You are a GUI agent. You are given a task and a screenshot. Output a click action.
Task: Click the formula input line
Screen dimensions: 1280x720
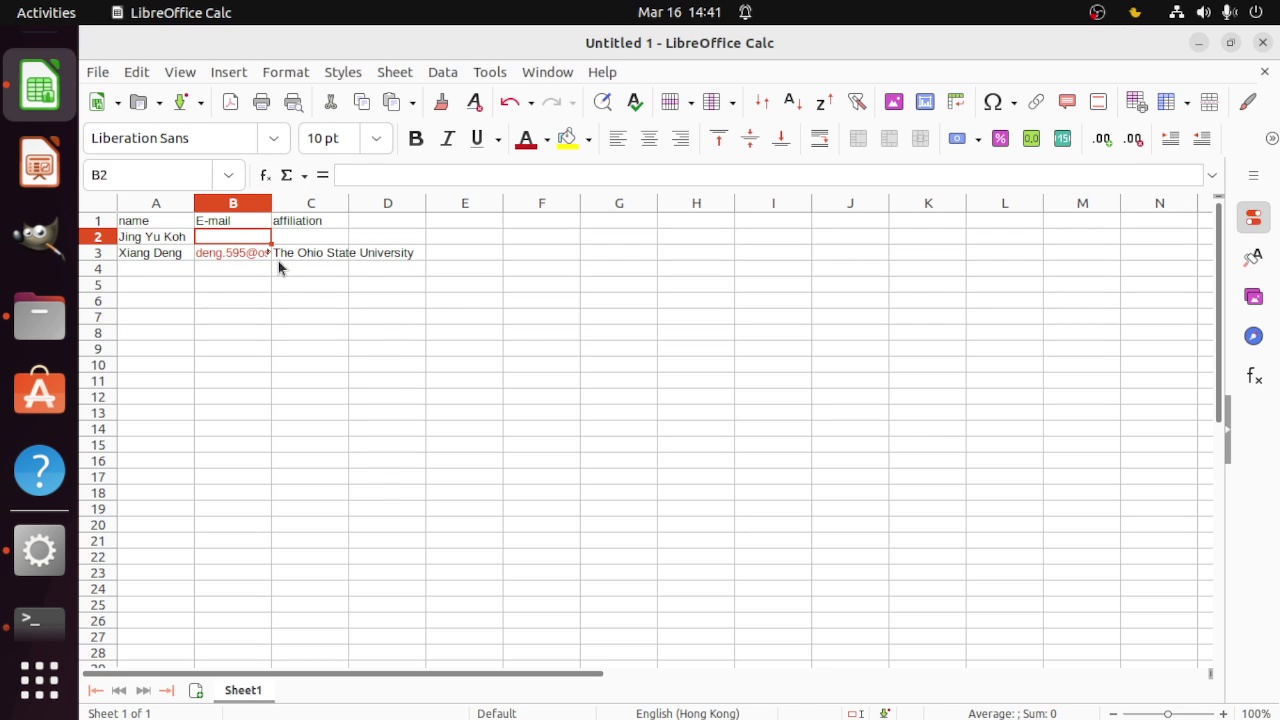pyautogui.click(x=768, y=175)
